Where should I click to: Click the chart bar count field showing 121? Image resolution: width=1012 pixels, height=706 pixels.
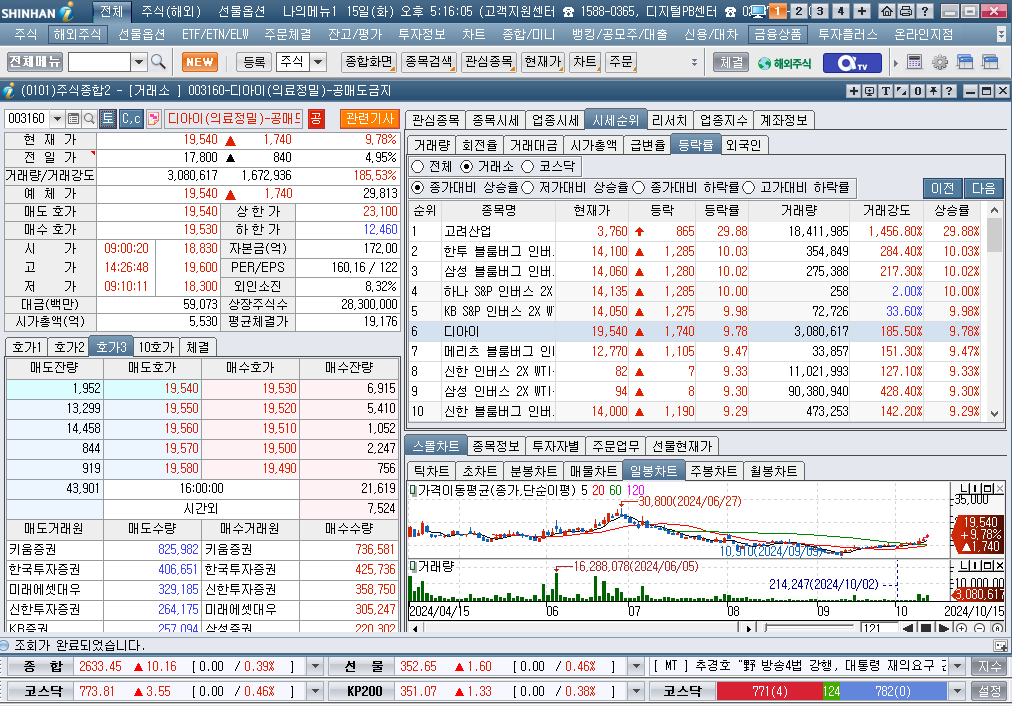pos(879,628)
